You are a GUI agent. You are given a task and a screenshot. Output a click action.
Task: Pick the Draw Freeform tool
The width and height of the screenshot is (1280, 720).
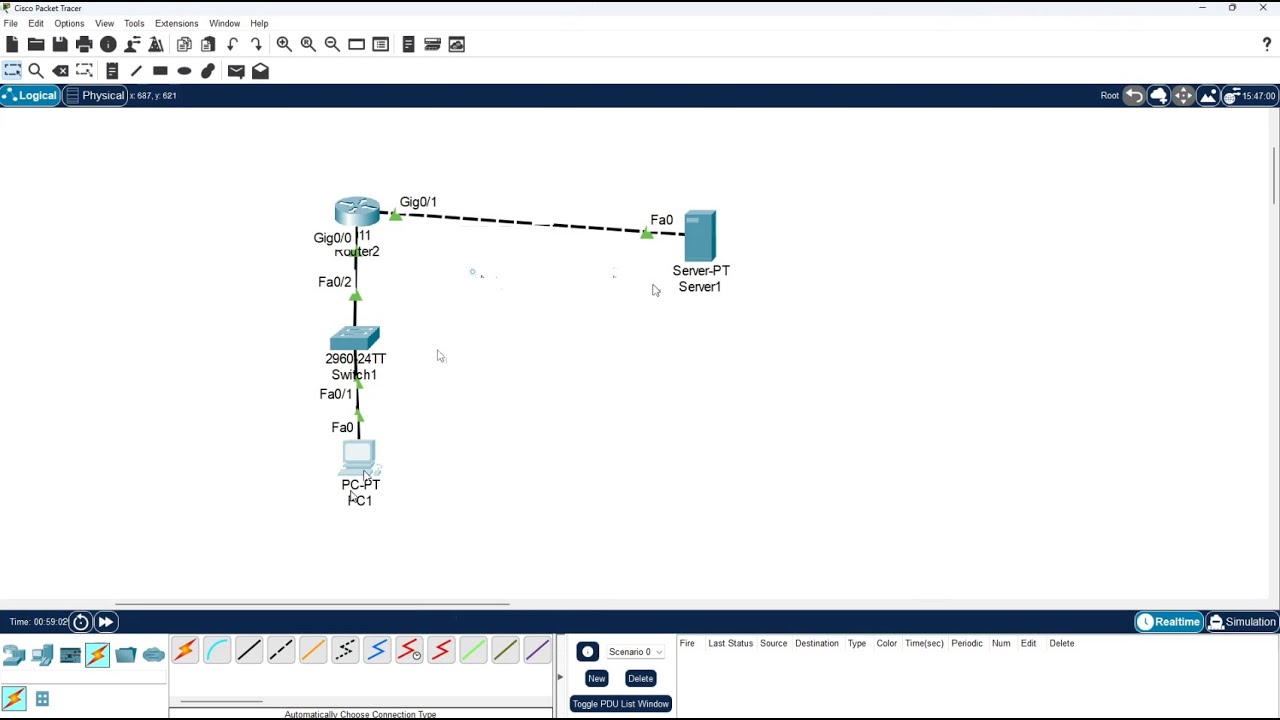(x=208, y=71)
